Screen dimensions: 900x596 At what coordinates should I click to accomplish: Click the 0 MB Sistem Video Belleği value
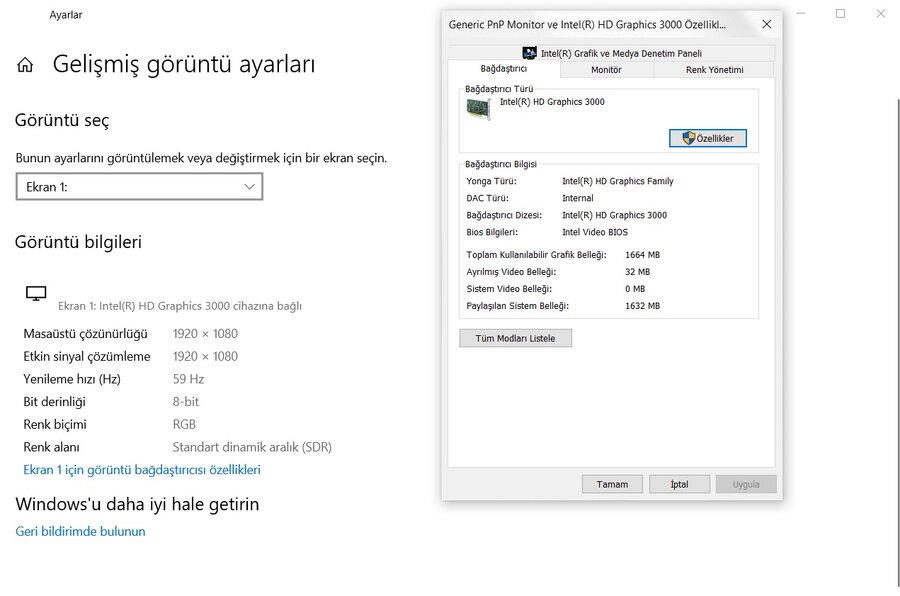point(635,289)
